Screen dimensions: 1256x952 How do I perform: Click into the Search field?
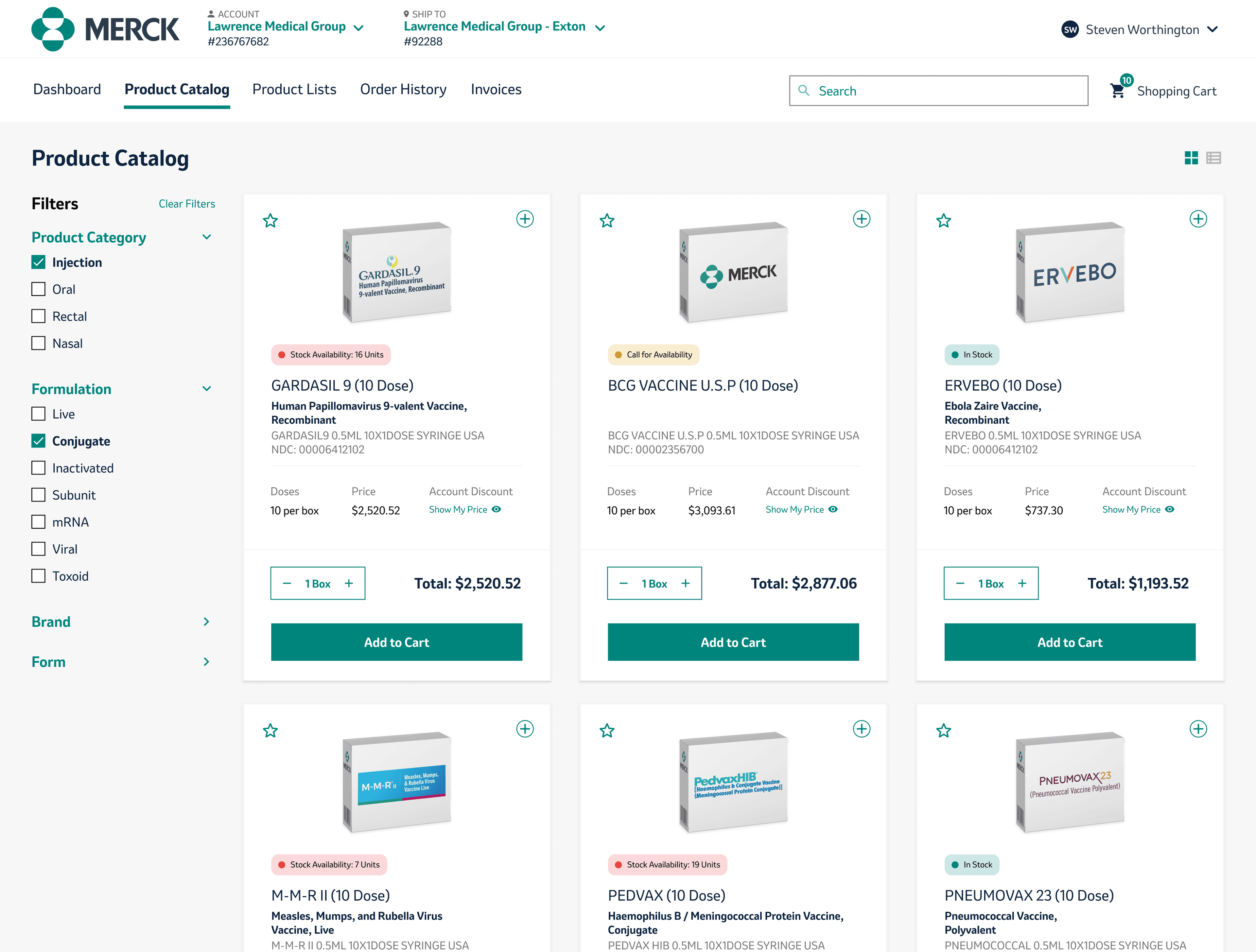(939, 91)
